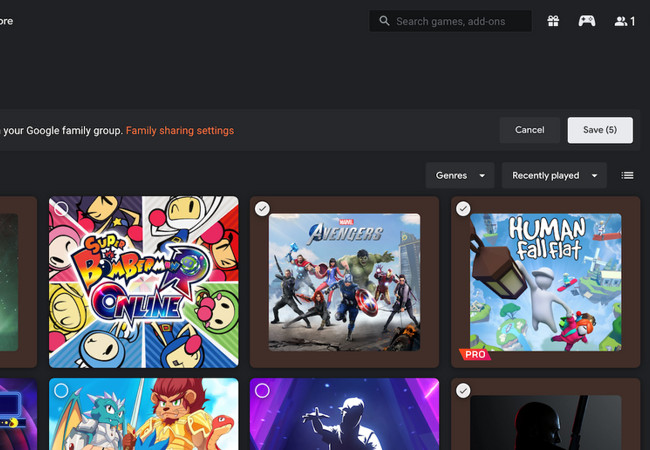The image size is (650, 450).
Task: Open the Genres dropdown
Action: (460, 176)
